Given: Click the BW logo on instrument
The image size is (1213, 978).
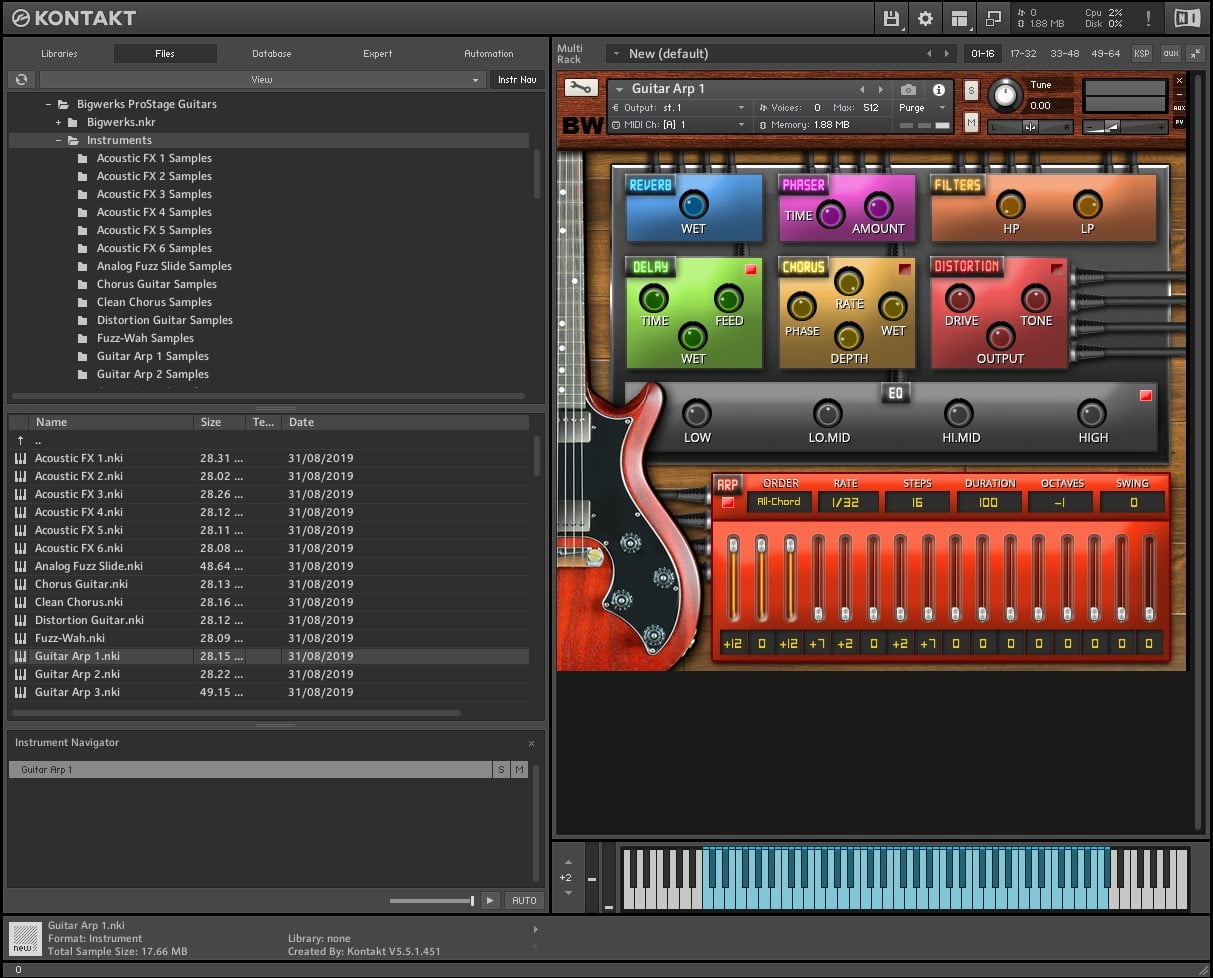Looking at the screenshot, I should point(582,126).
